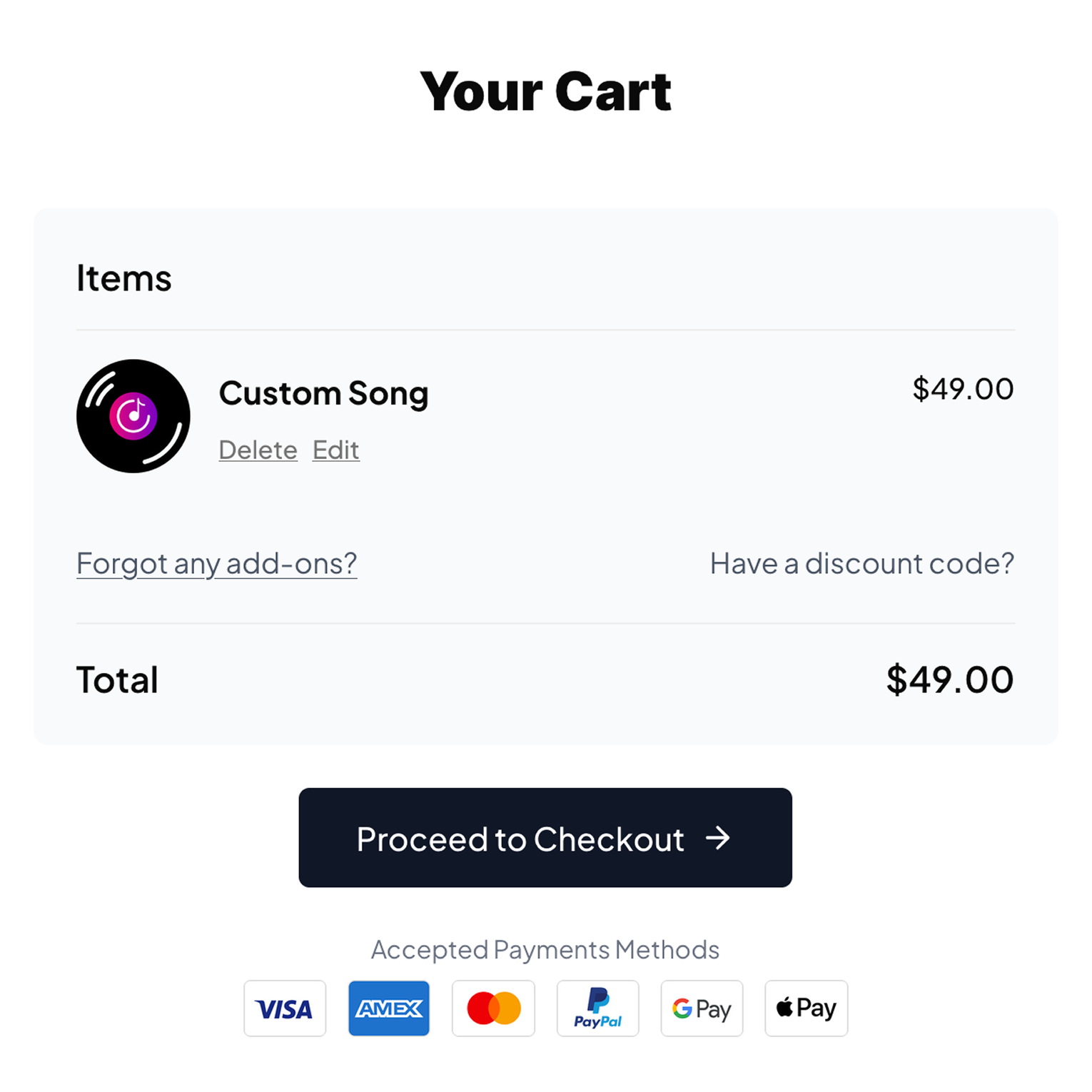Click the vinyl record Custom Song icon
Viewport: 1092px width, 1092px height.
coord(133,416)
